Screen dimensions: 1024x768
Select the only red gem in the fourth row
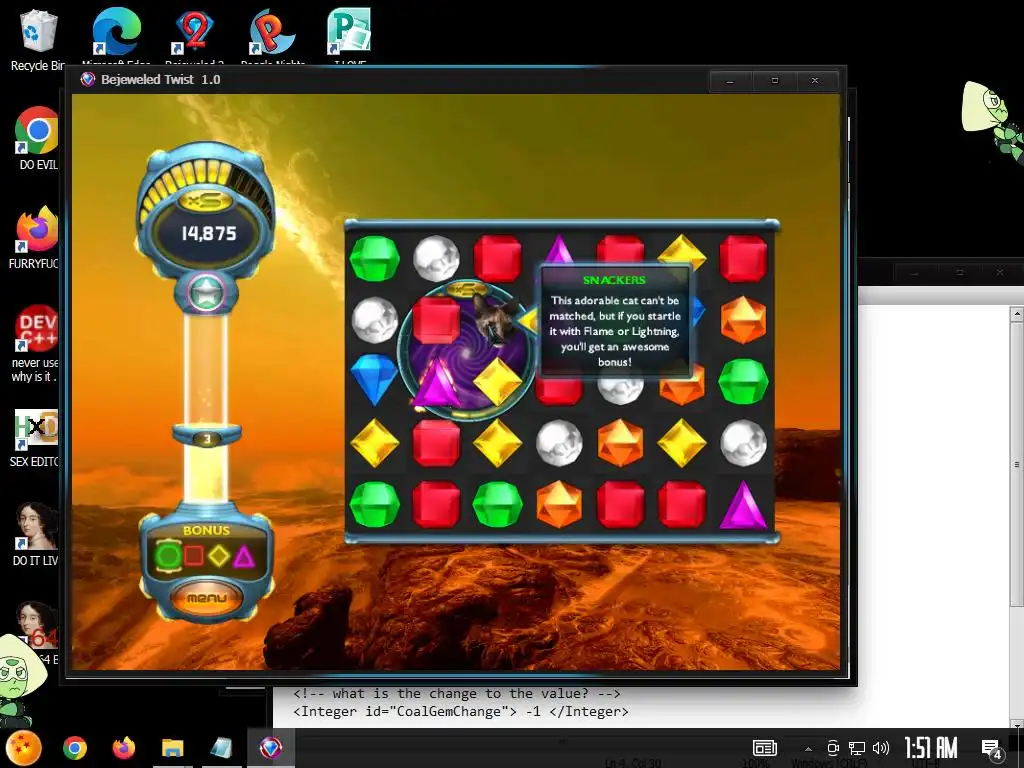(x=436, y=443)
